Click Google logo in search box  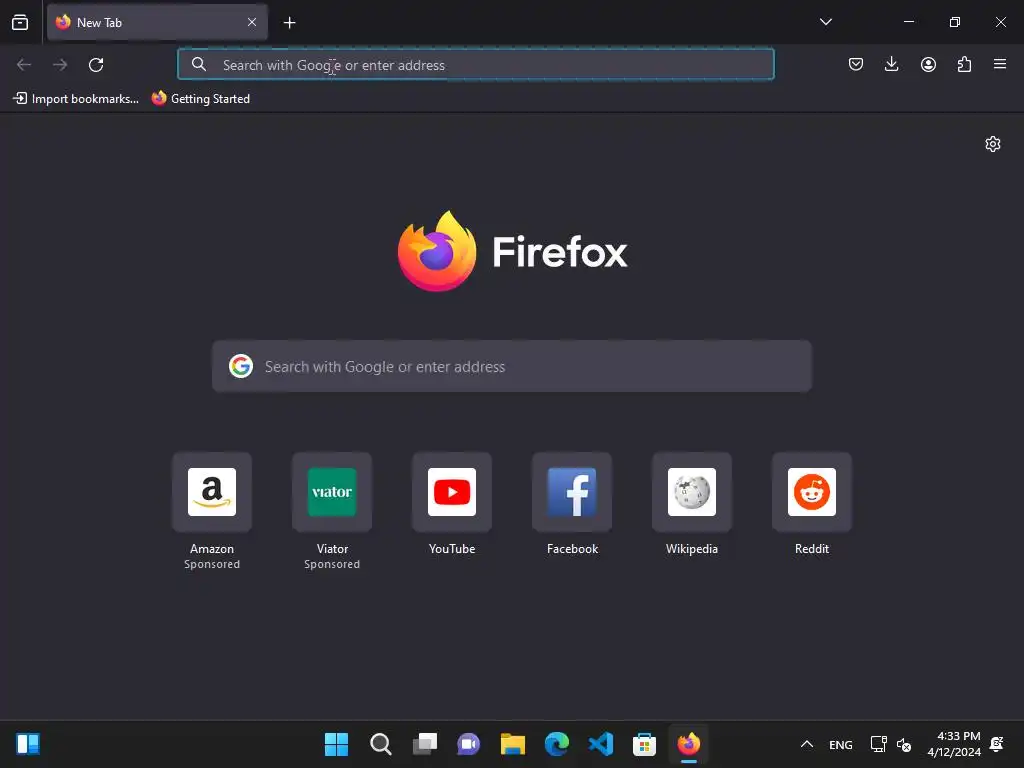pyautogui.click(x=241, y=366)
